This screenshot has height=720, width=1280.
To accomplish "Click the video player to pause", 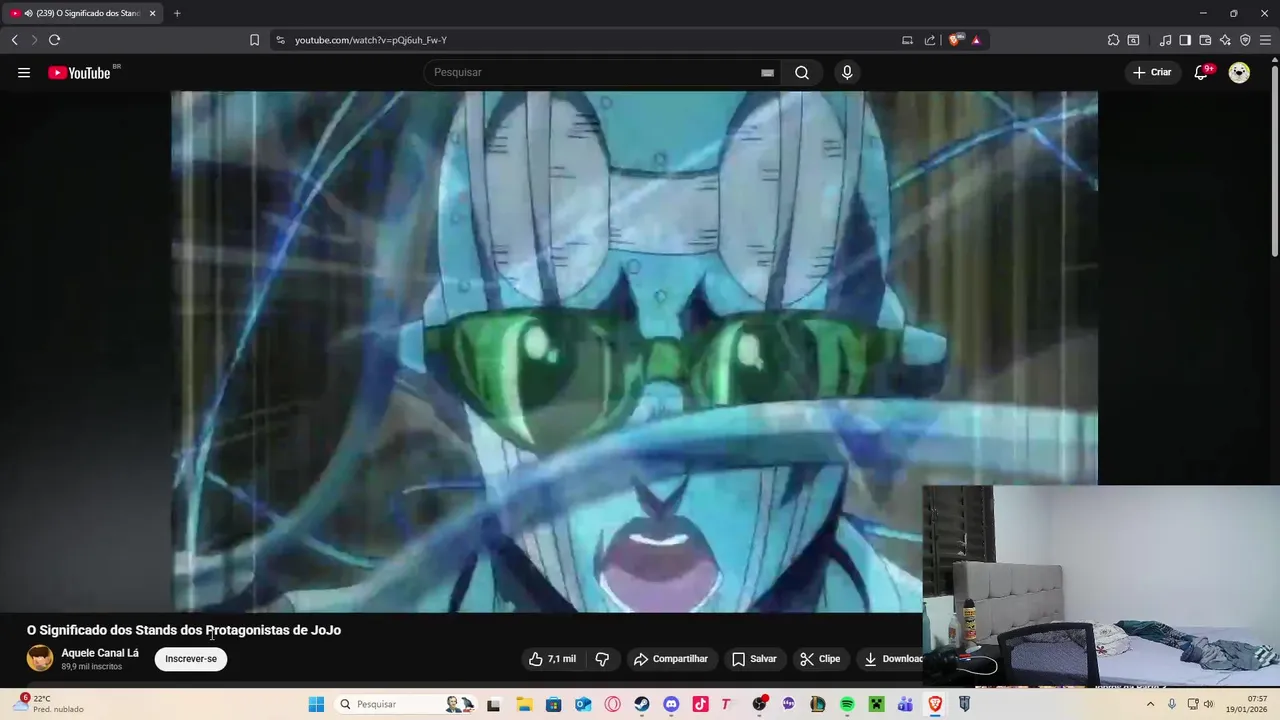I will (x=634, y=351).
